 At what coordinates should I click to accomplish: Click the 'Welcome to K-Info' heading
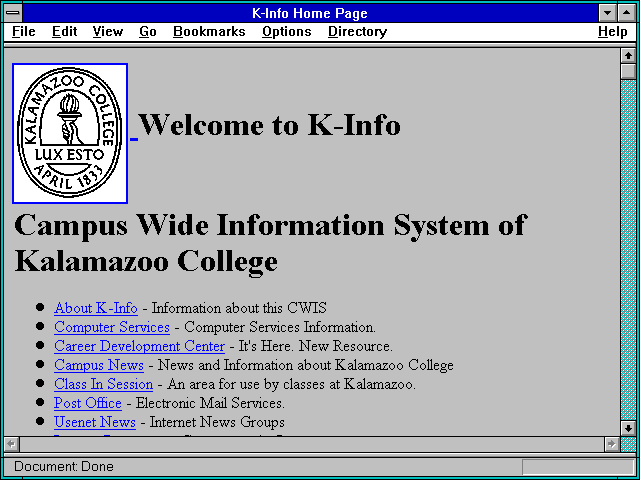270,124
